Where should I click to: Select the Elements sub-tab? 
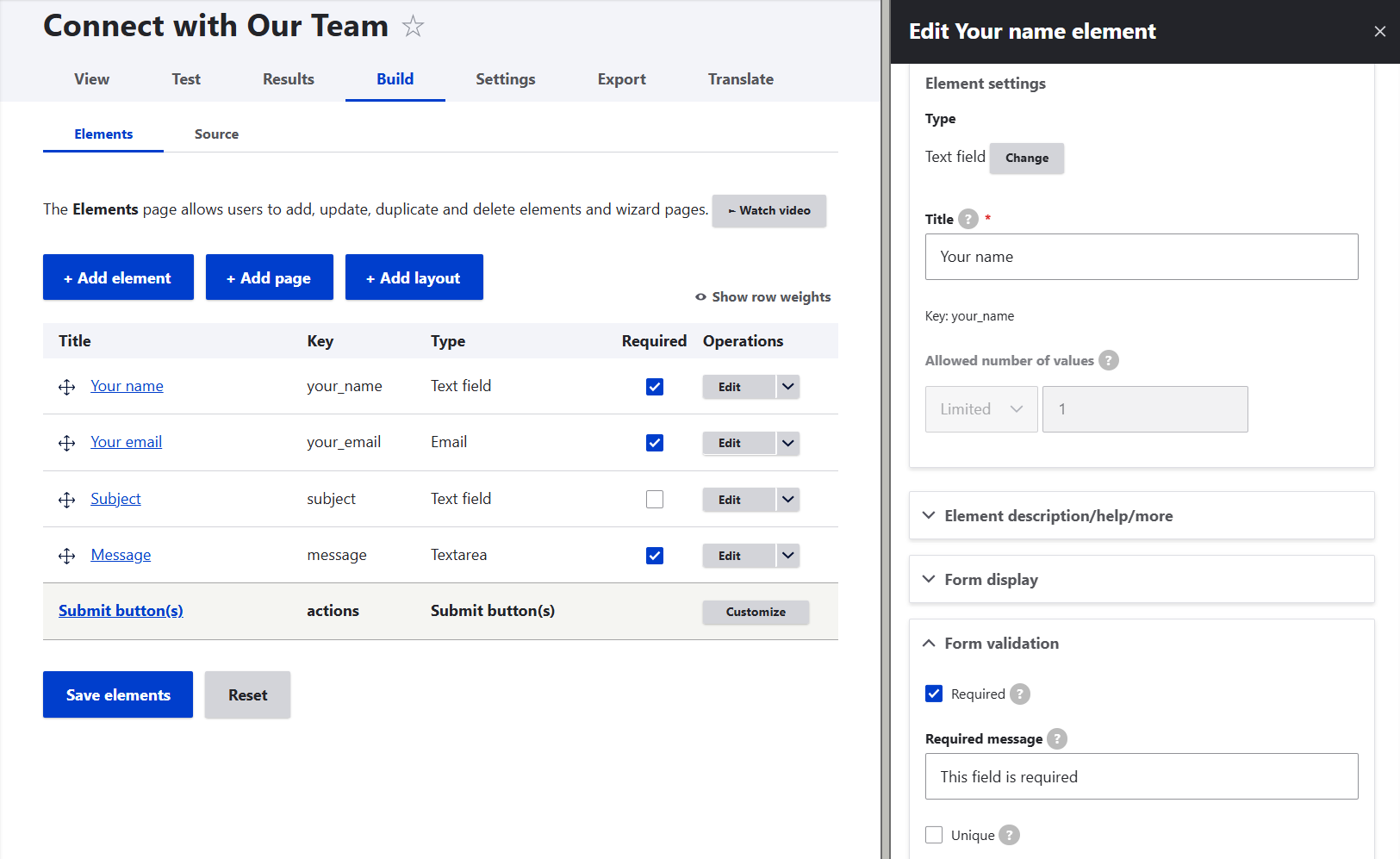click(x=103, y=134)
